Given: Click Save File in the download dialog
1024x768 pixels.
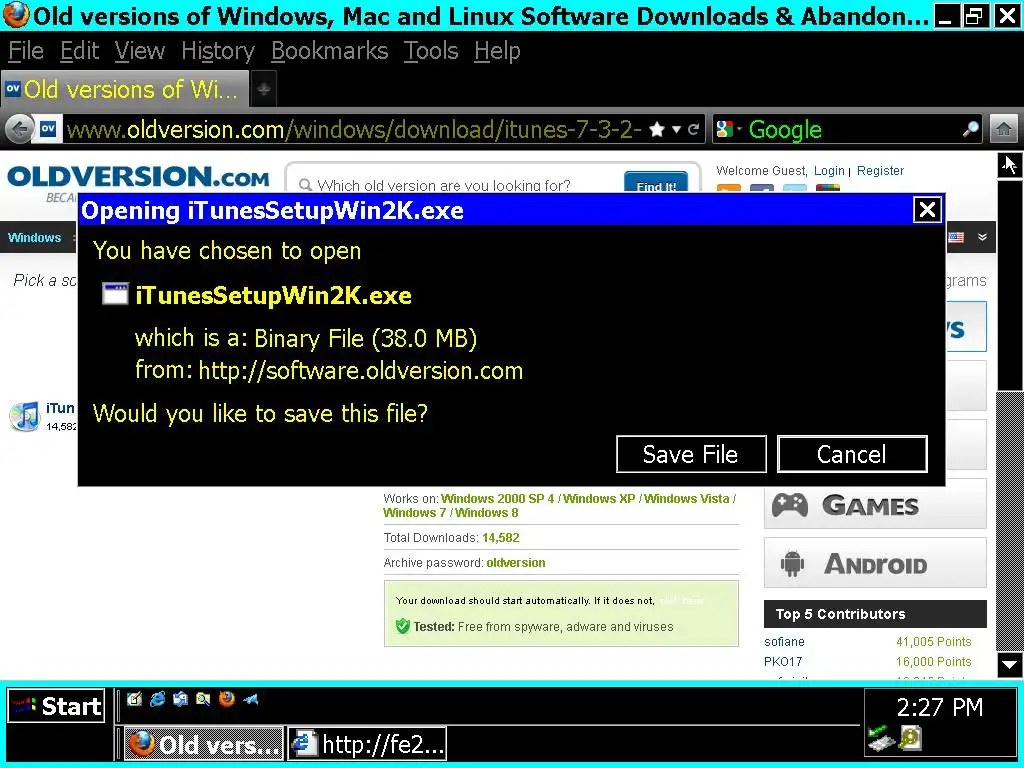Looking at the screenshot, I should 691,454.
